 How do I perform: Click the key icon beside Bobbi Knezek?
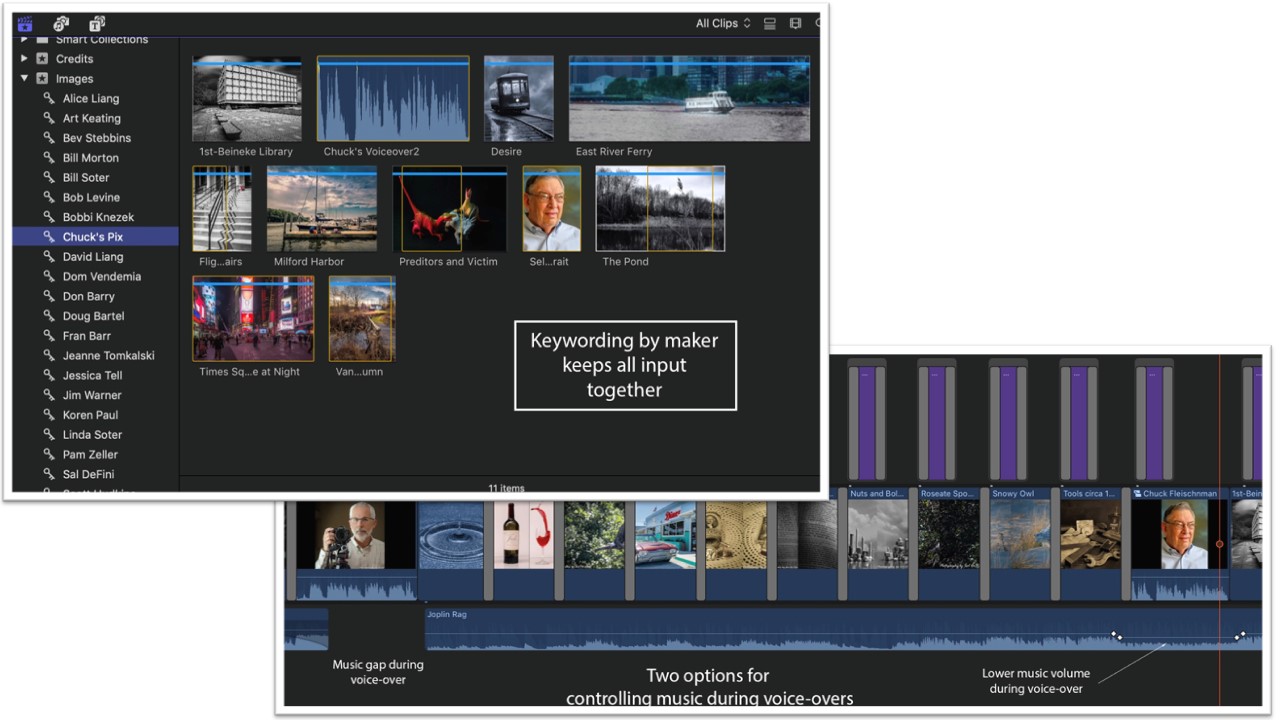(49, 217)
